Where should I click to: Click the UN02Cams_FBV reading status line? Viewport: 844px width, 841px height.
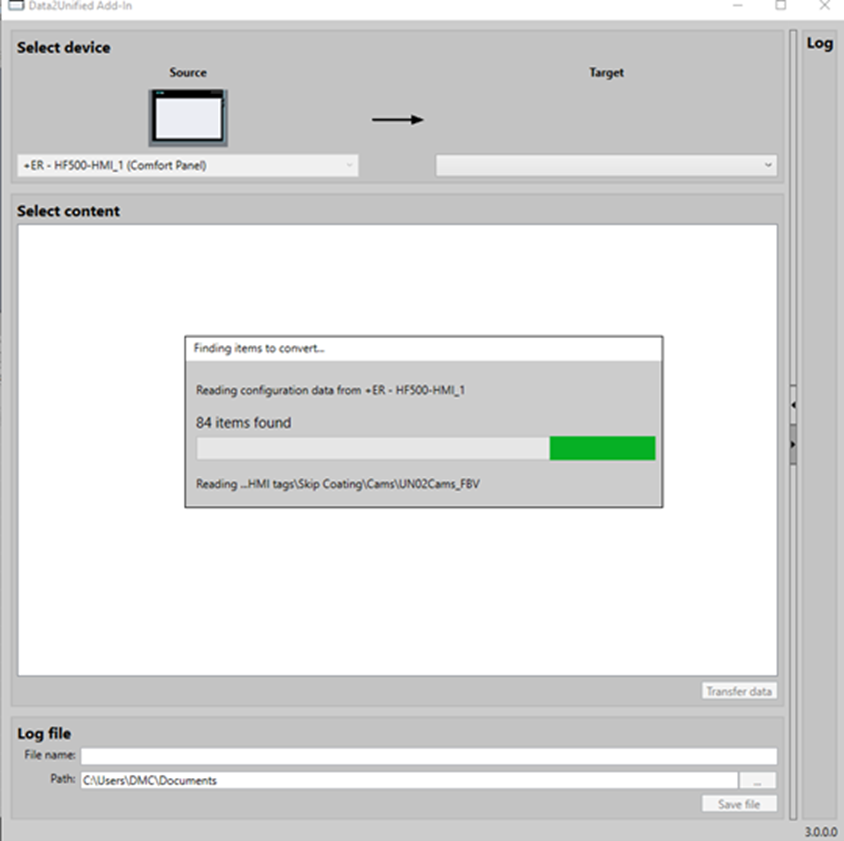337,483
